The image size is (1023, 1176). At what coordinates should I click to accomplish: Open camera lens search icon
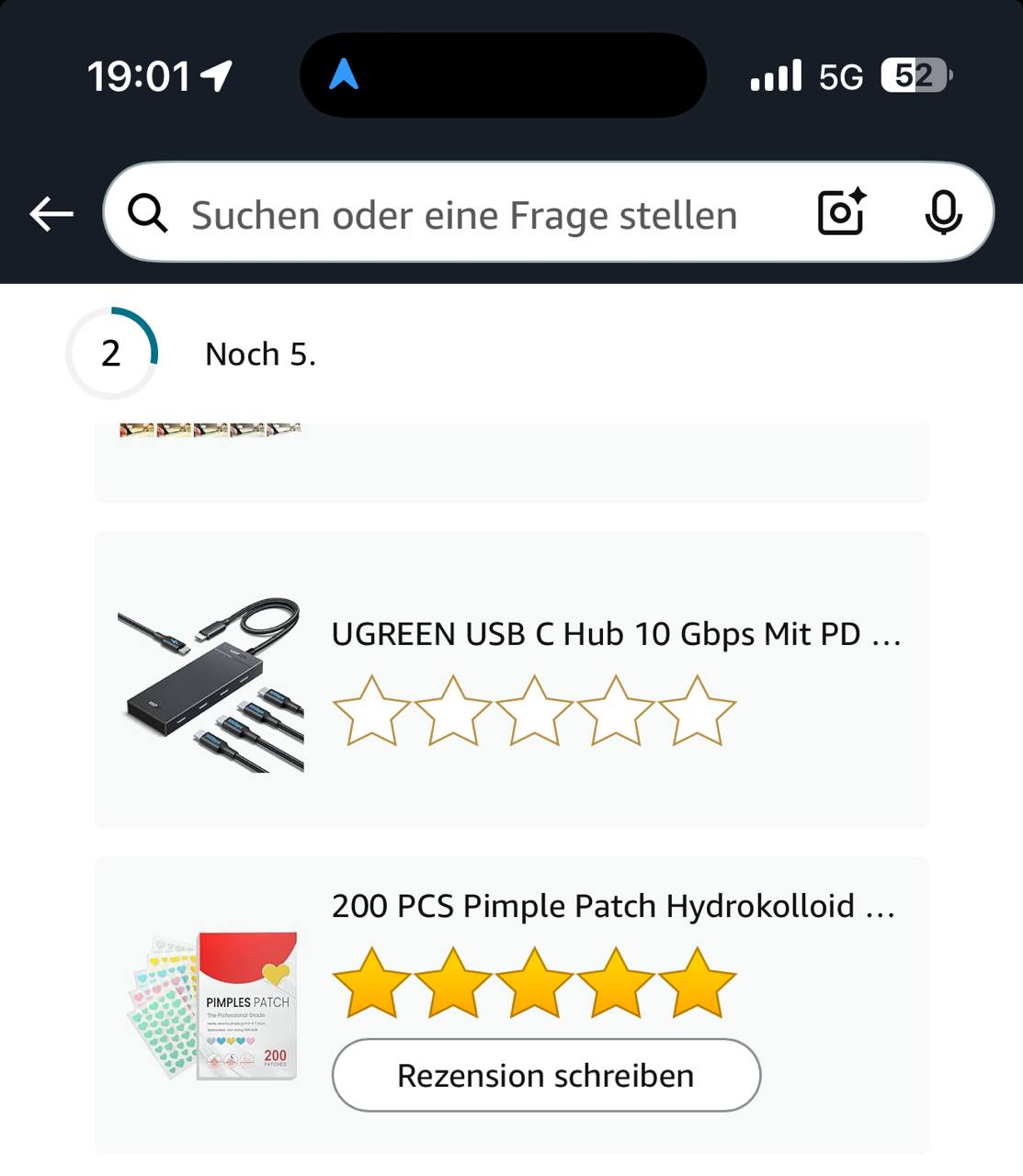click(x=842, y=212)
